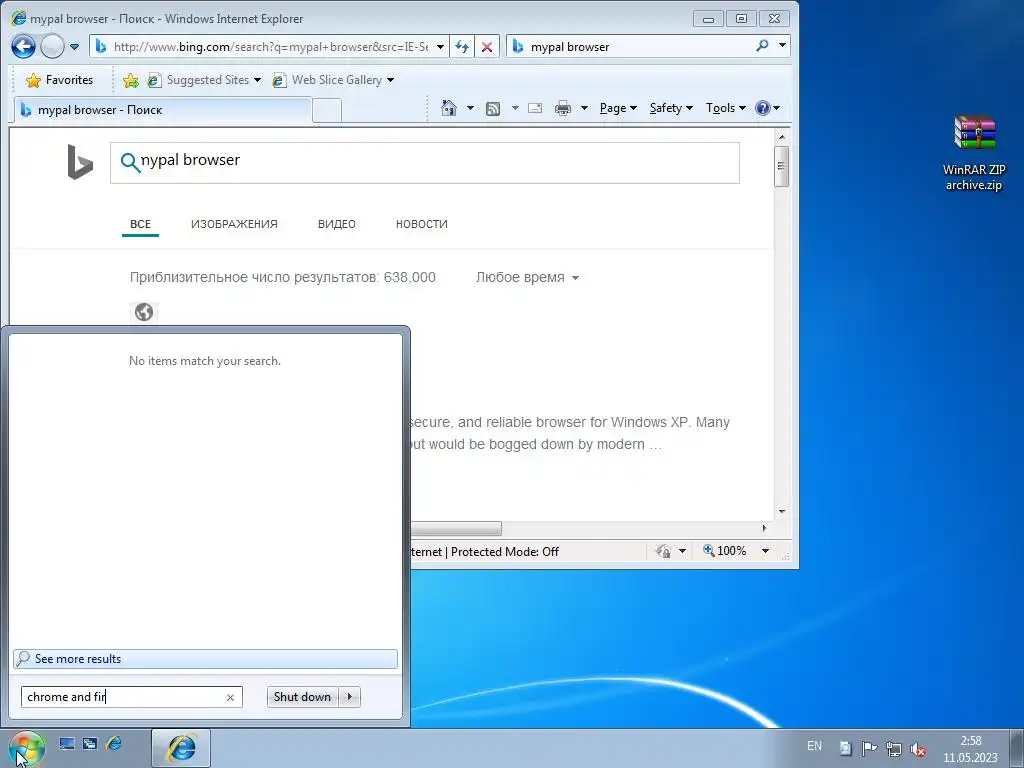This screenshot has height=768, width=1024.
Task: Click Show Desktop quick launch icon
Action: pyautogui.click(x=67, y=743)
